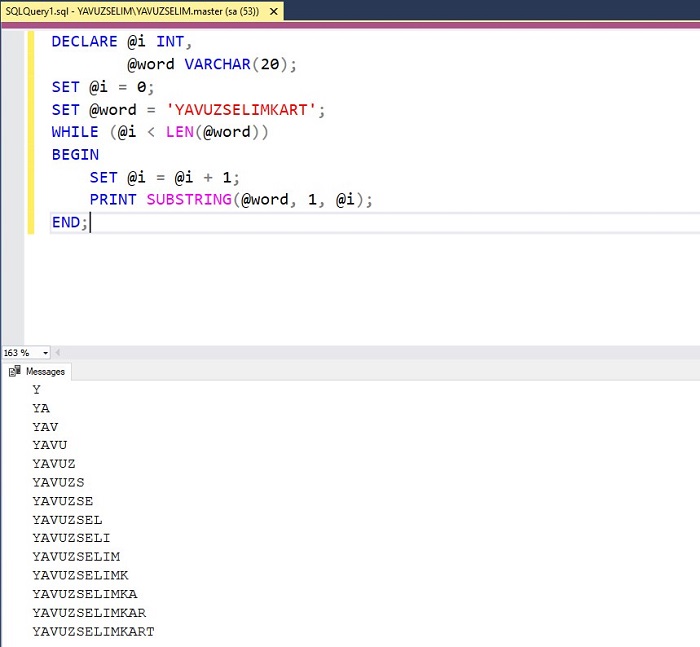Click output row 'YAVUZSELIM' in Messages
This screenshot has height=647, width=700.
point(76,557)
